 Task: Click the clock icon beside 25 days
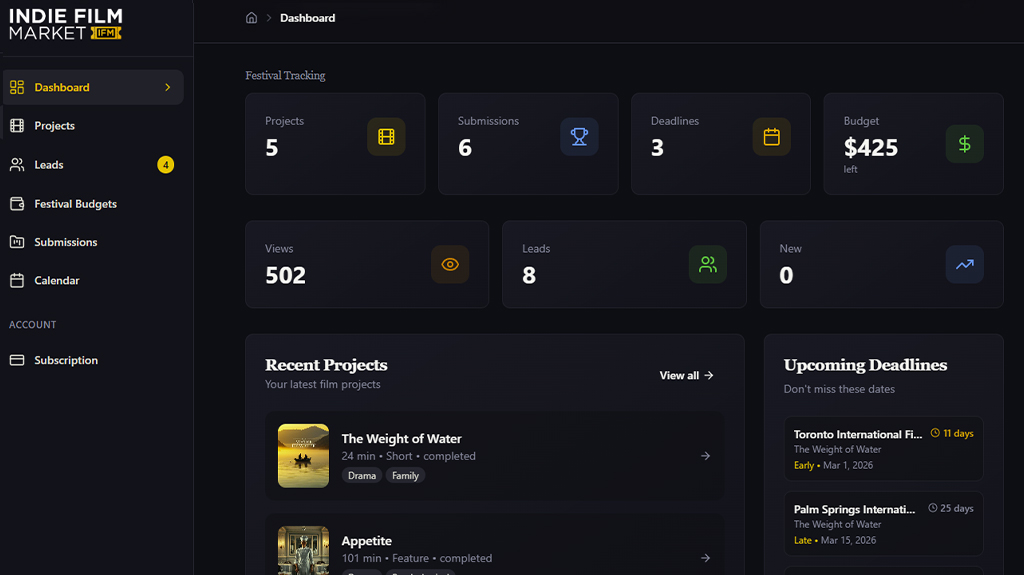point(933,508)
